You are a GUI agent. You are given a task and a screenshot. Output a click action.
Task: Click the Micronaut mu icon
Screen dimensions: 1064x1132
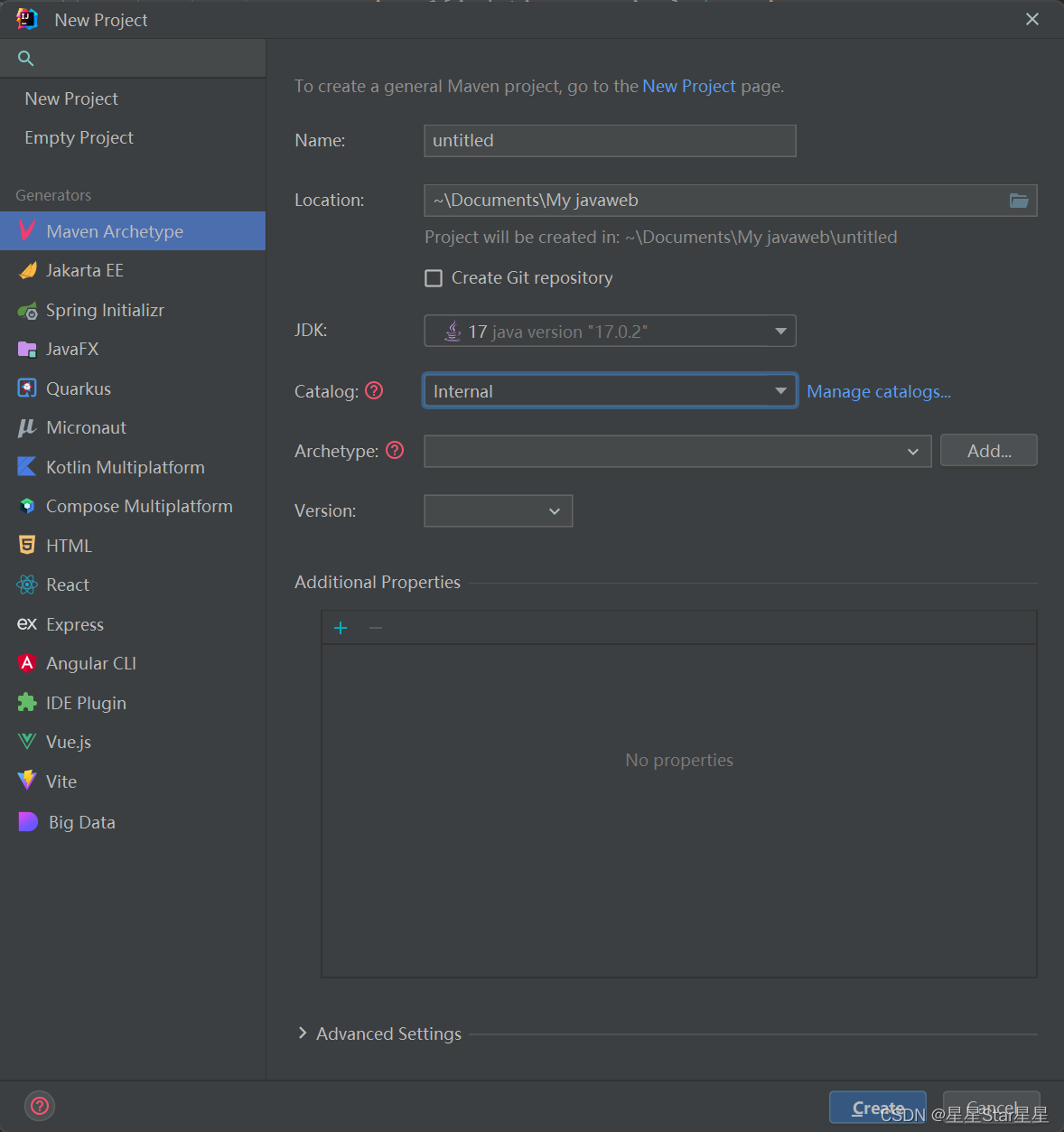27,427
